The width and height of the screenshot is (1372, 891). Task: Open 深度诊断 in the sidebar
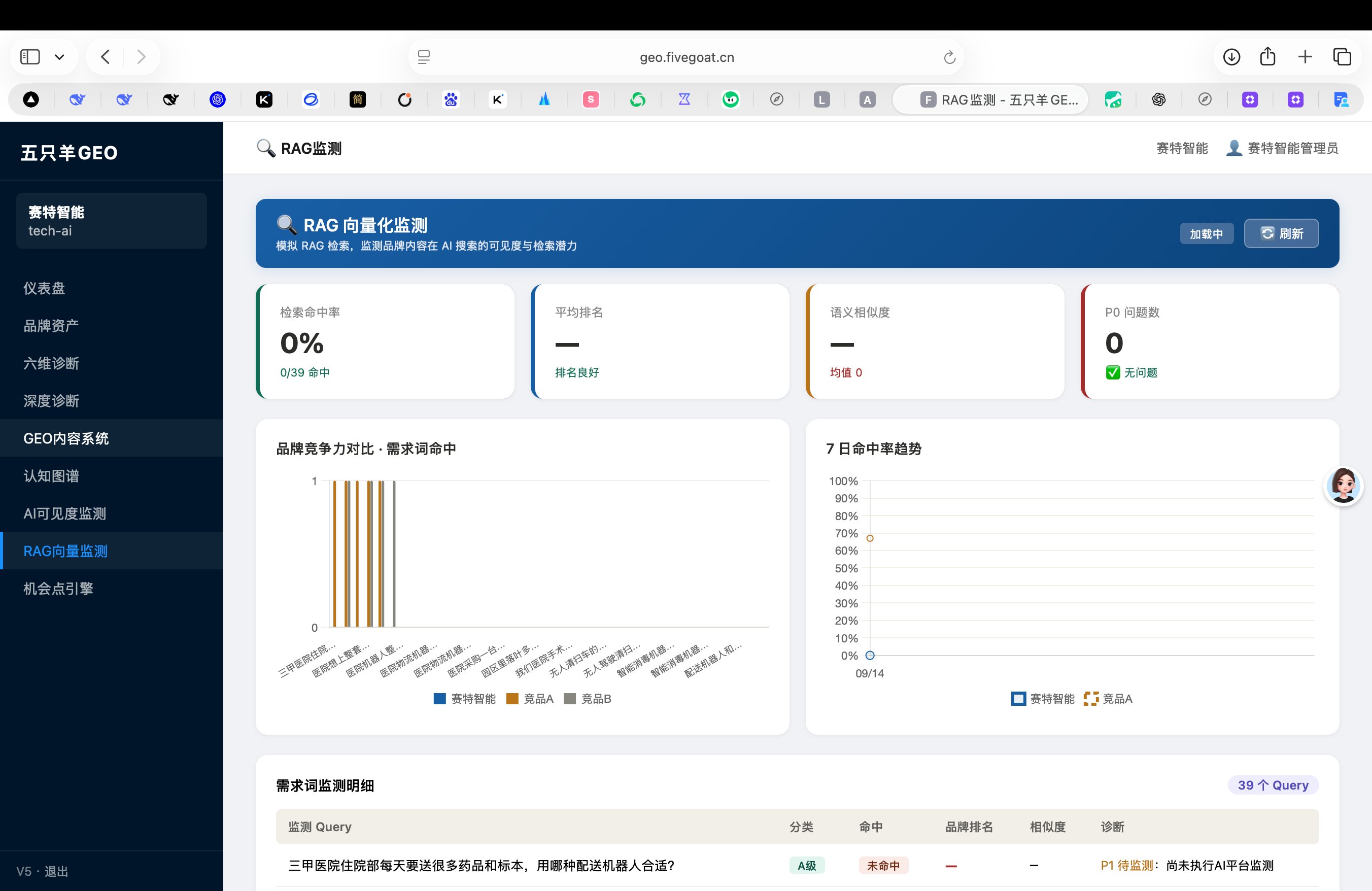[x=111, y=400]
